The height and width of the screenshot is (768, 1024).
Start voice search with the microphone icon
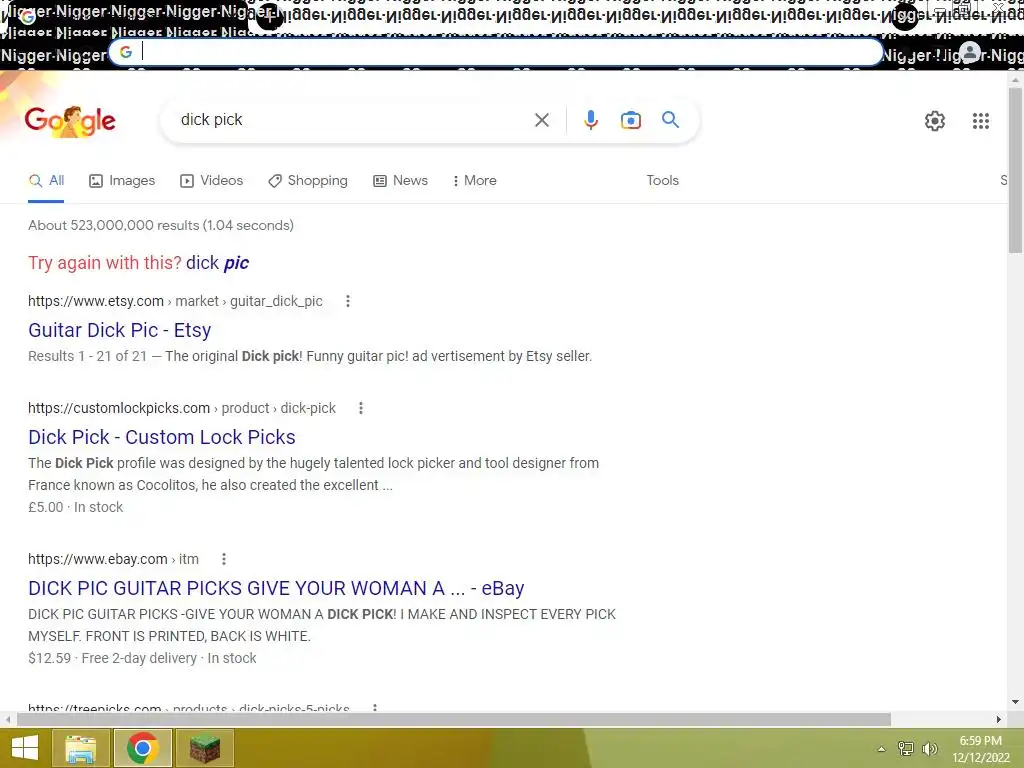coord(590,120)
